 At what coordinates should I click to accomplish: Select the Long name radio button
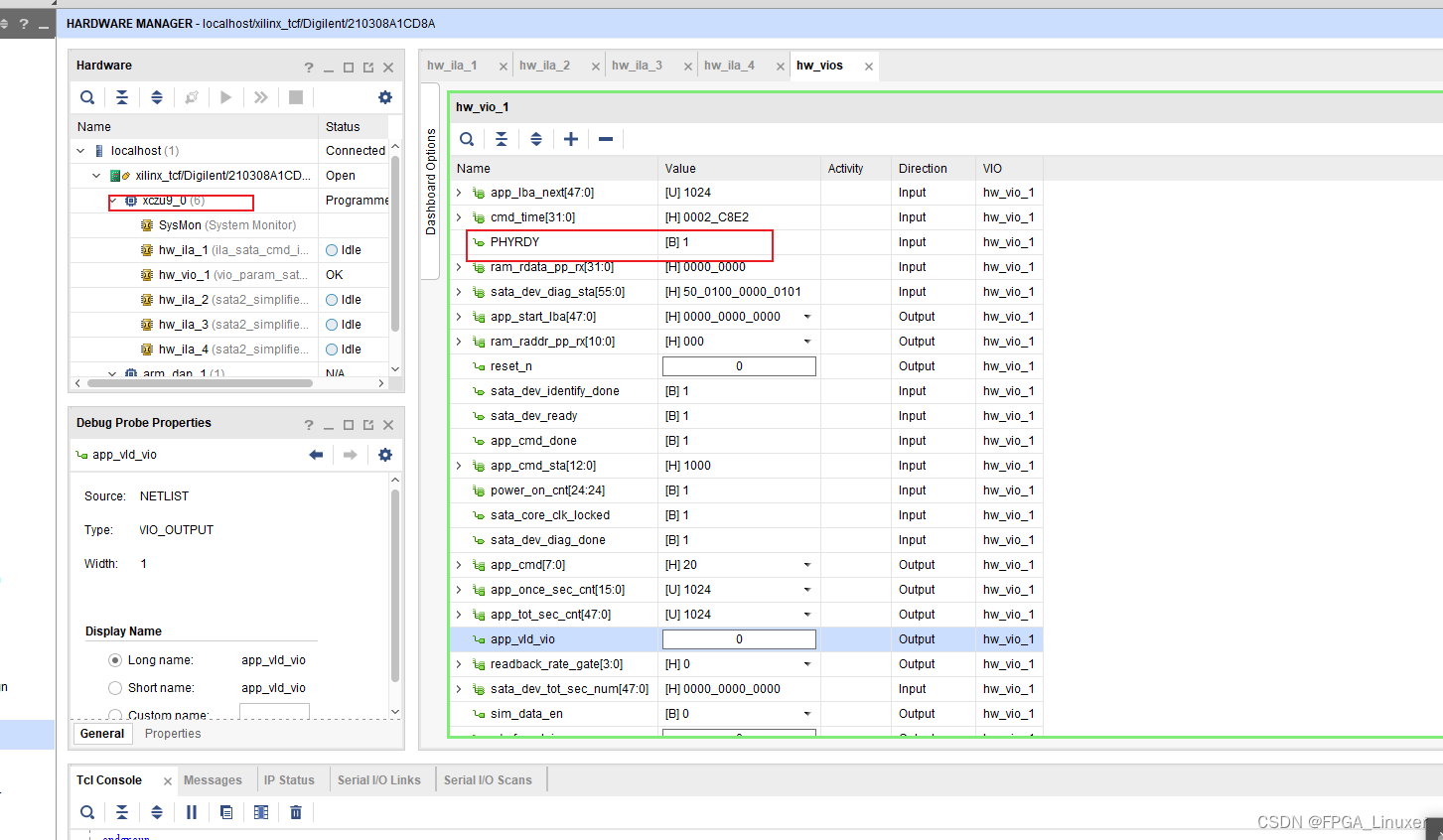[114, 659]
